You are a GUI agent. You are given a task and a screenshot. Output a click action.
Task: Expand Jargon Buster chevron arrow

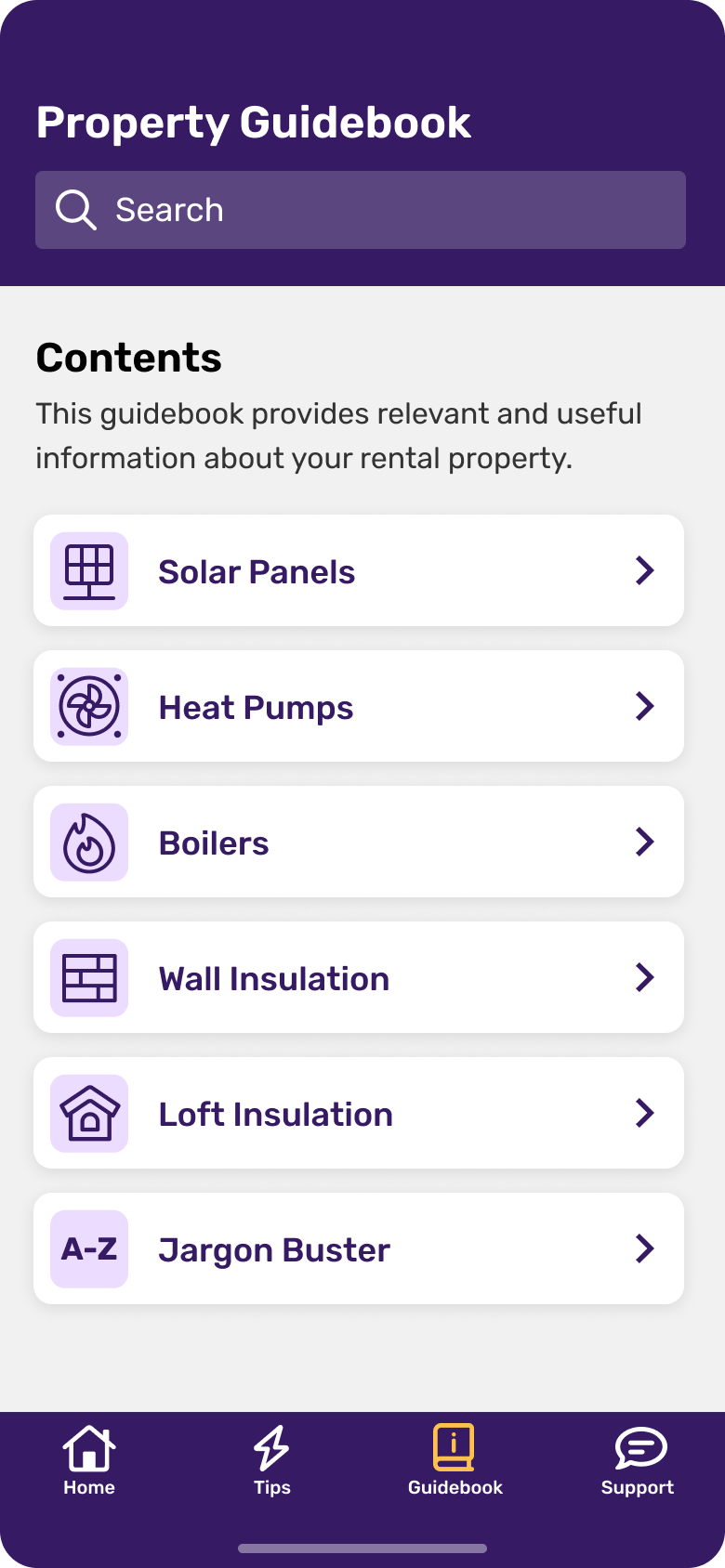tap(645, 1248)
